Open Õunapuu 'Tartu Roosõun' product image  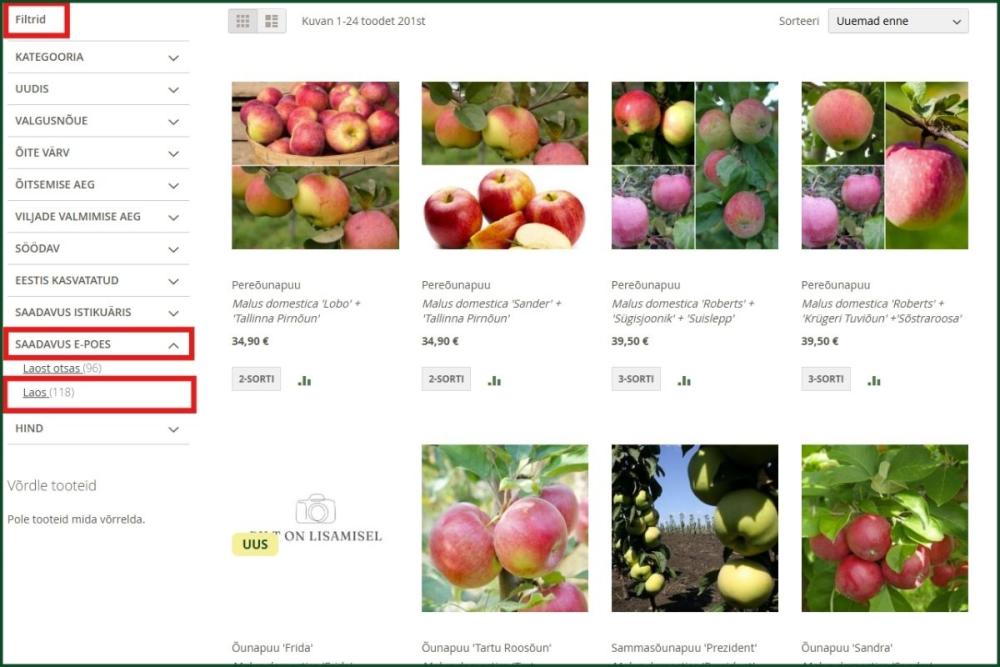pos(504,528)
